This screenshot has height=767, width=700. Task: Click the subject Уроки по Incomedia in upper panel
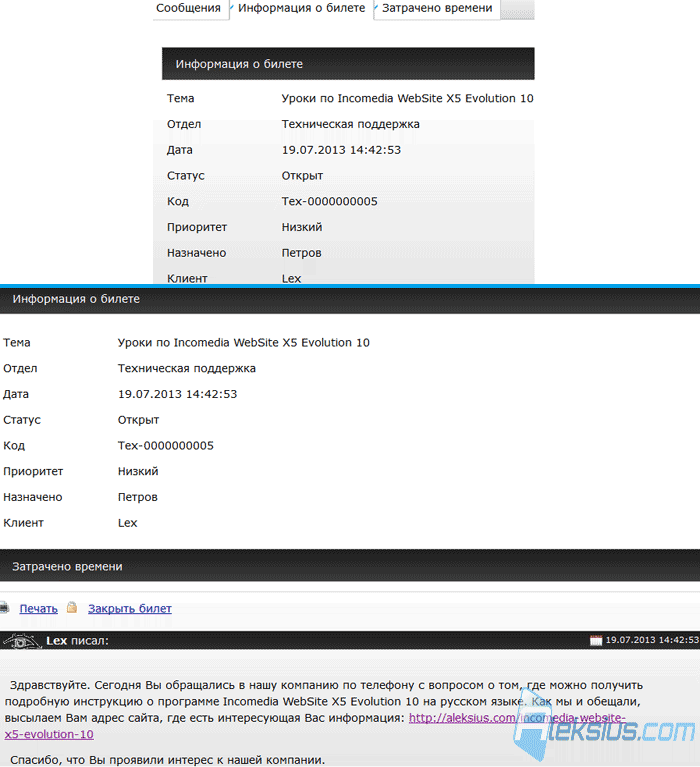click(x=407, y=98)
